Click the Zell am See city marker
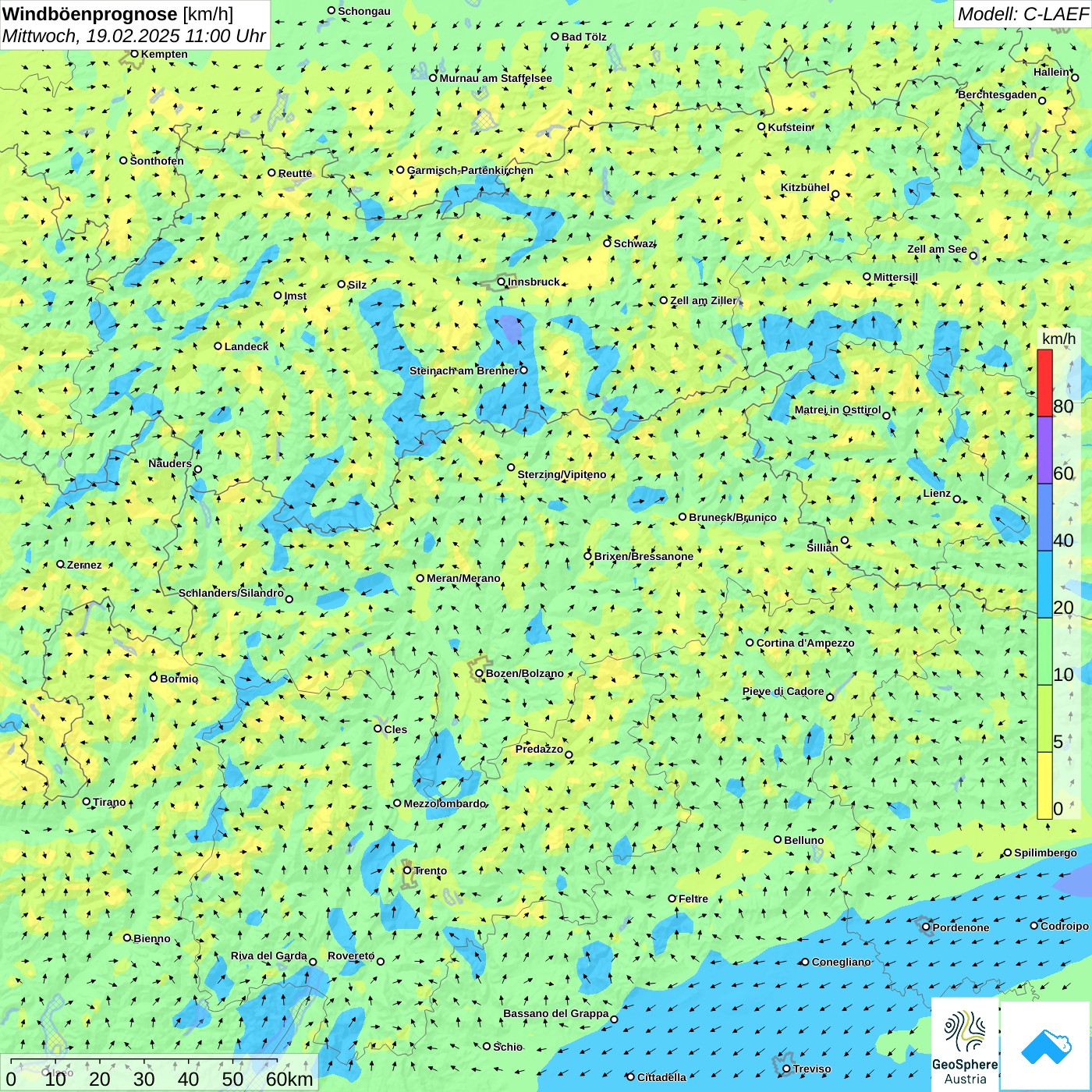This screenshot has height=1092, width=1092. [973, 256]
